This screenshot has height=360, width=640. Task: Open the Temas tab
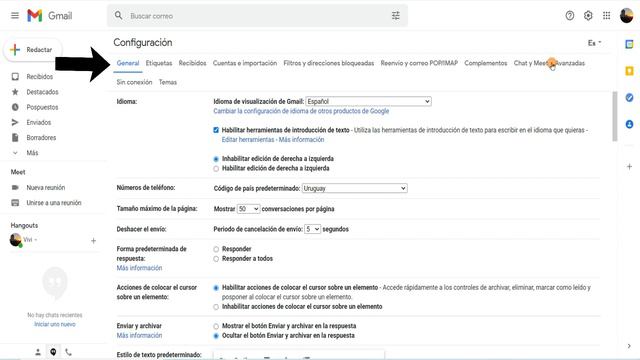pyautogui.click(x=168, y=82)
